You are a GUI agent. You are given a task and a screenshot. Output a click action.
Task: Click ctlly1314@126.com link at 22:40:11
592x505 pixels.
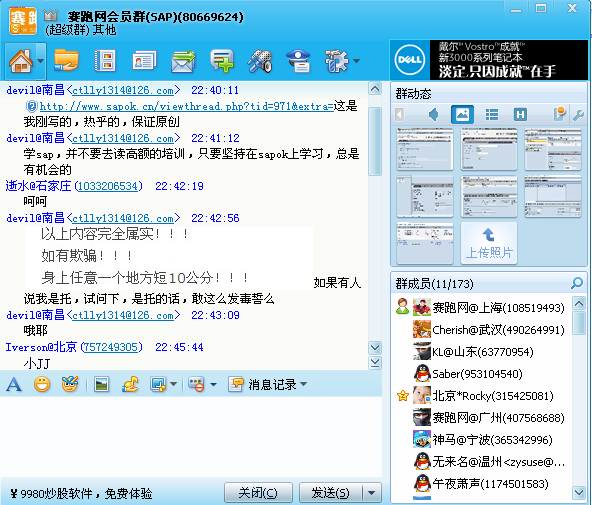coord(123,91)
